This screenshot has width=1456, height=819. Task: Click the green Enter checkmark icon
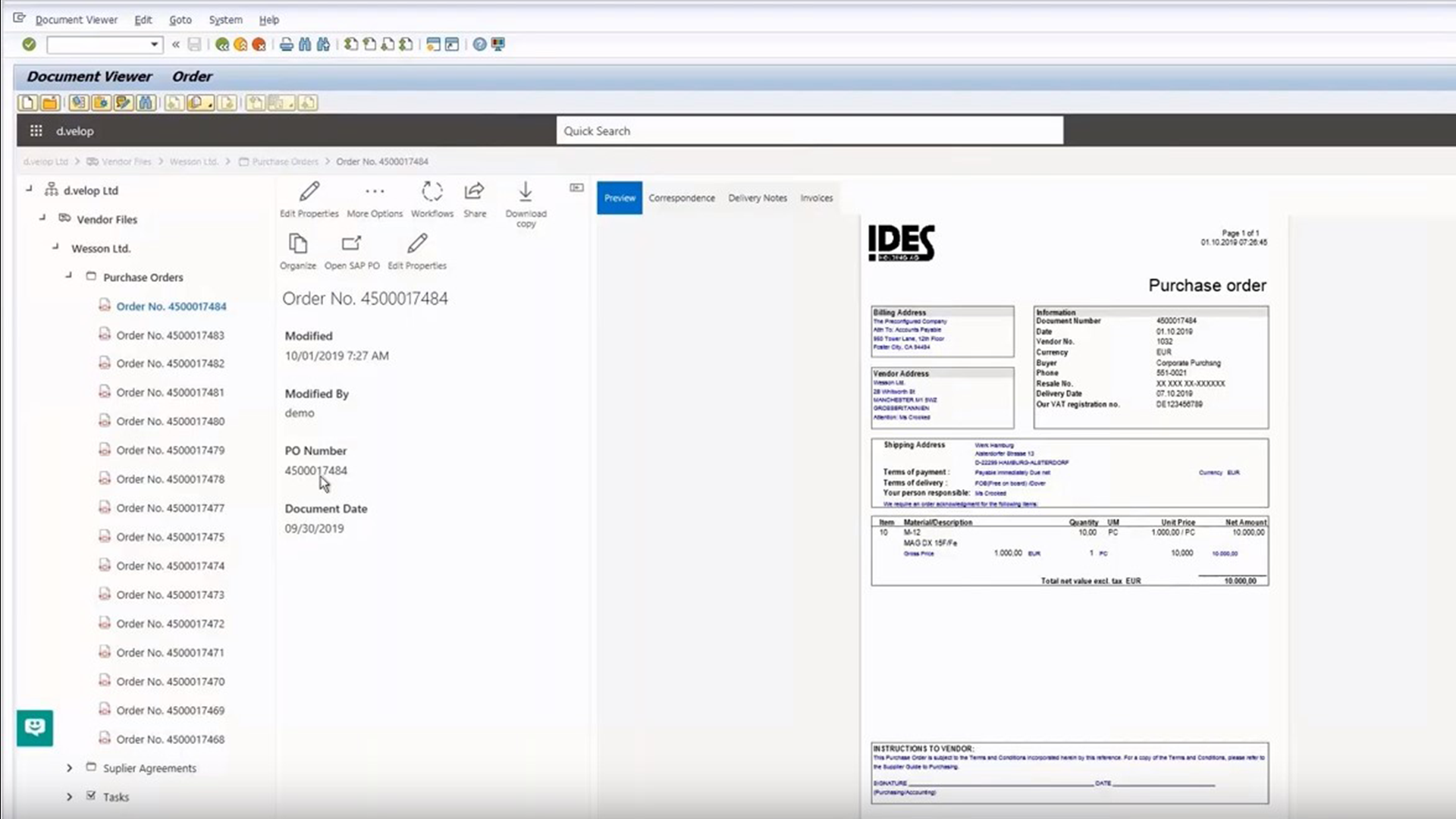(29, 45)
